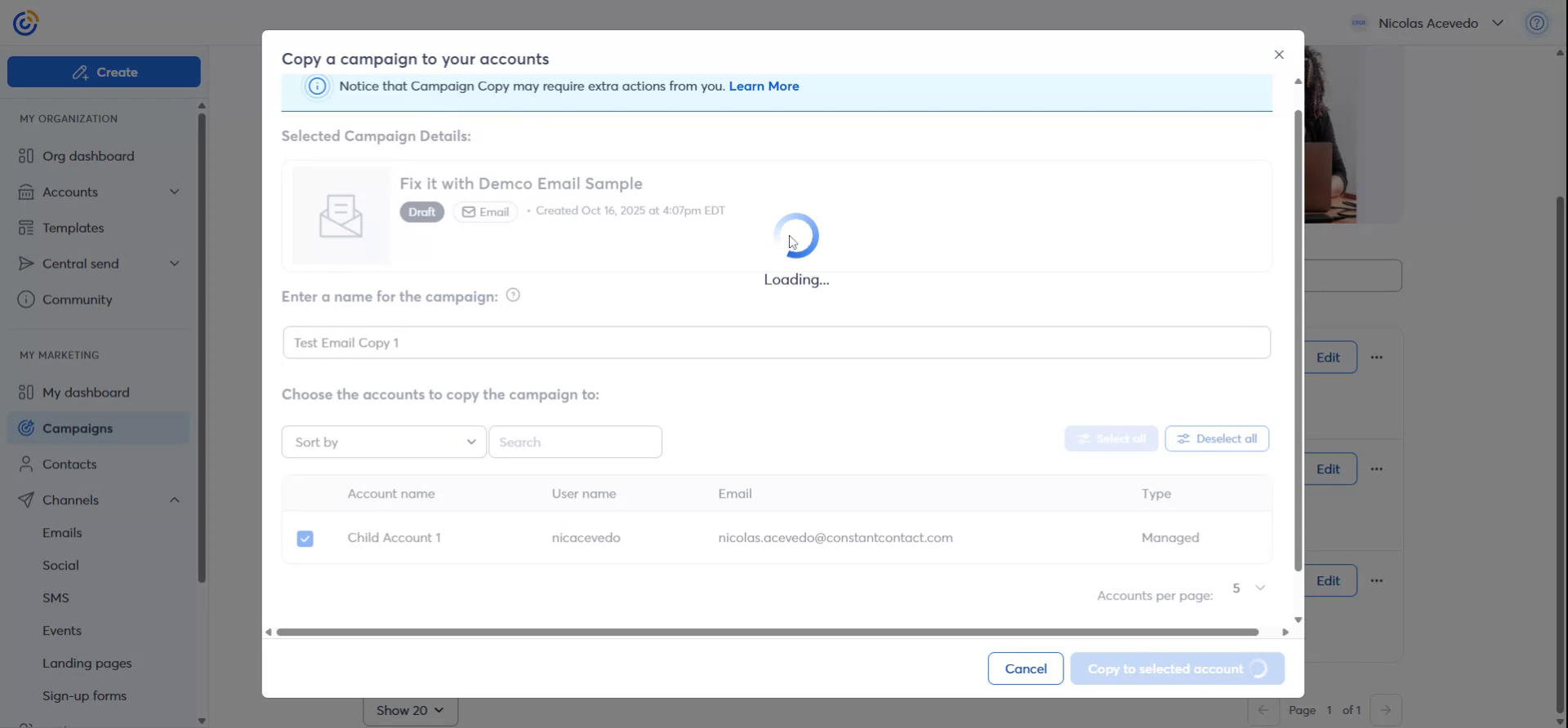Click the Type column header
1568x728 pixels.
(x=1156, y=494)
